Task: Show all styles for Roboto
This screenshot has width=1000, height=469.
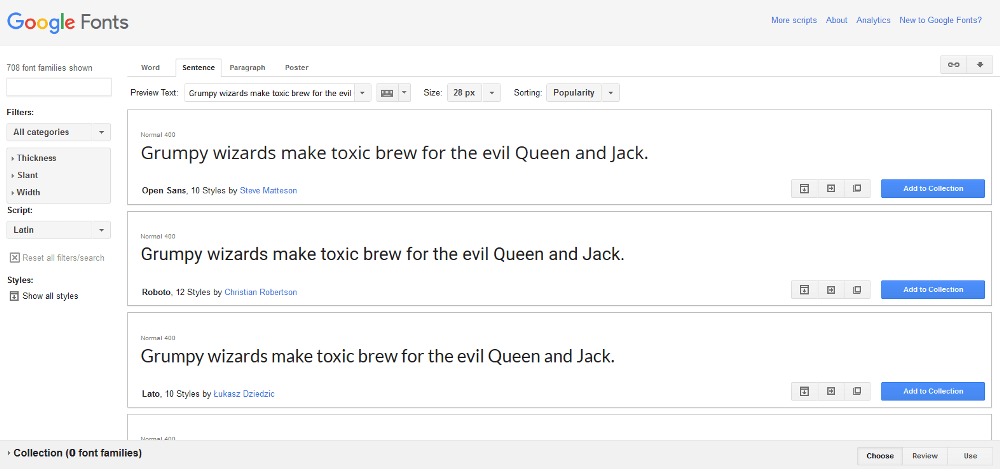Action: tap(804, 290)
